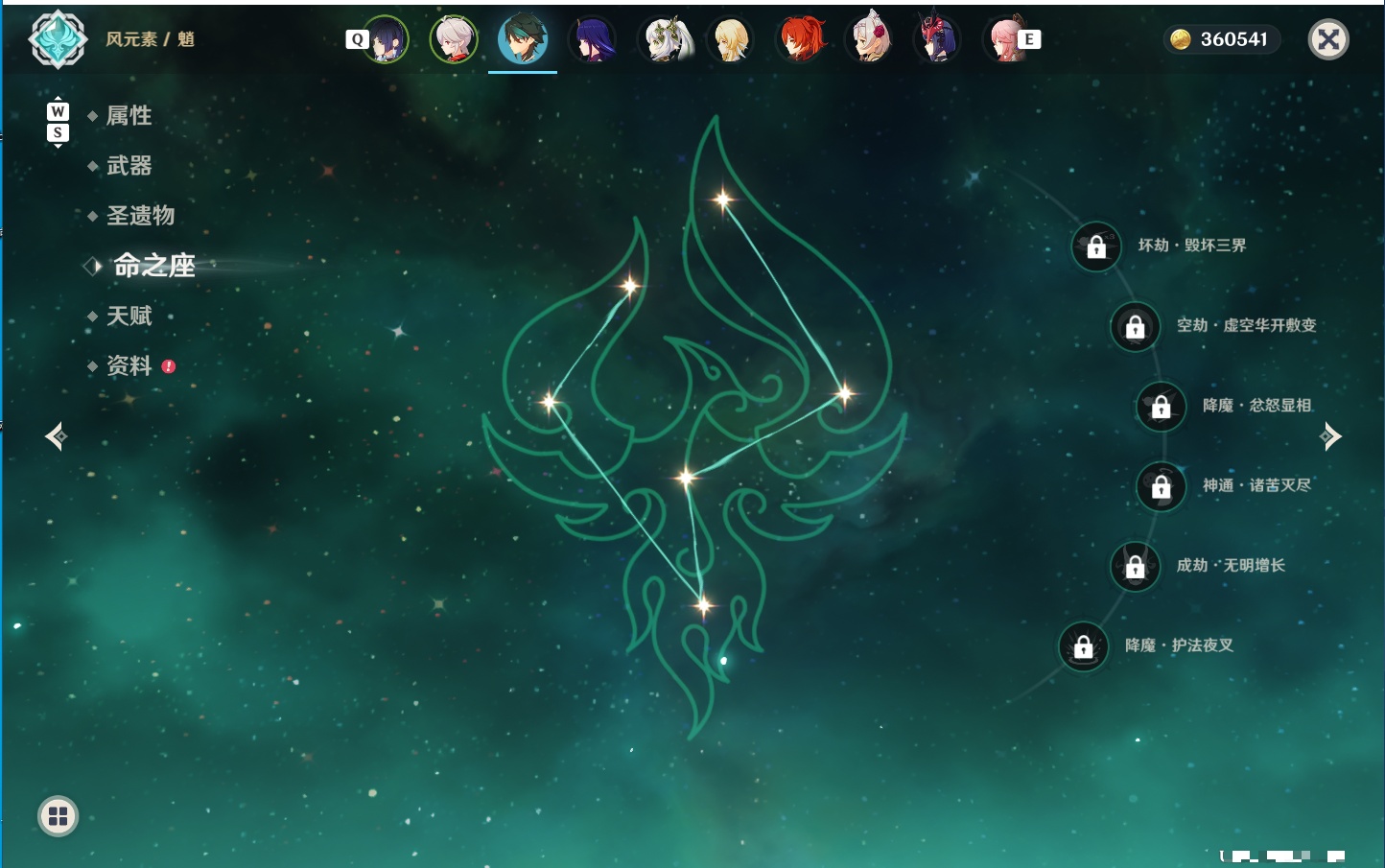
Task: Open the locked 降魔·忿怒显相 constellation
Action: (1162, 406)
